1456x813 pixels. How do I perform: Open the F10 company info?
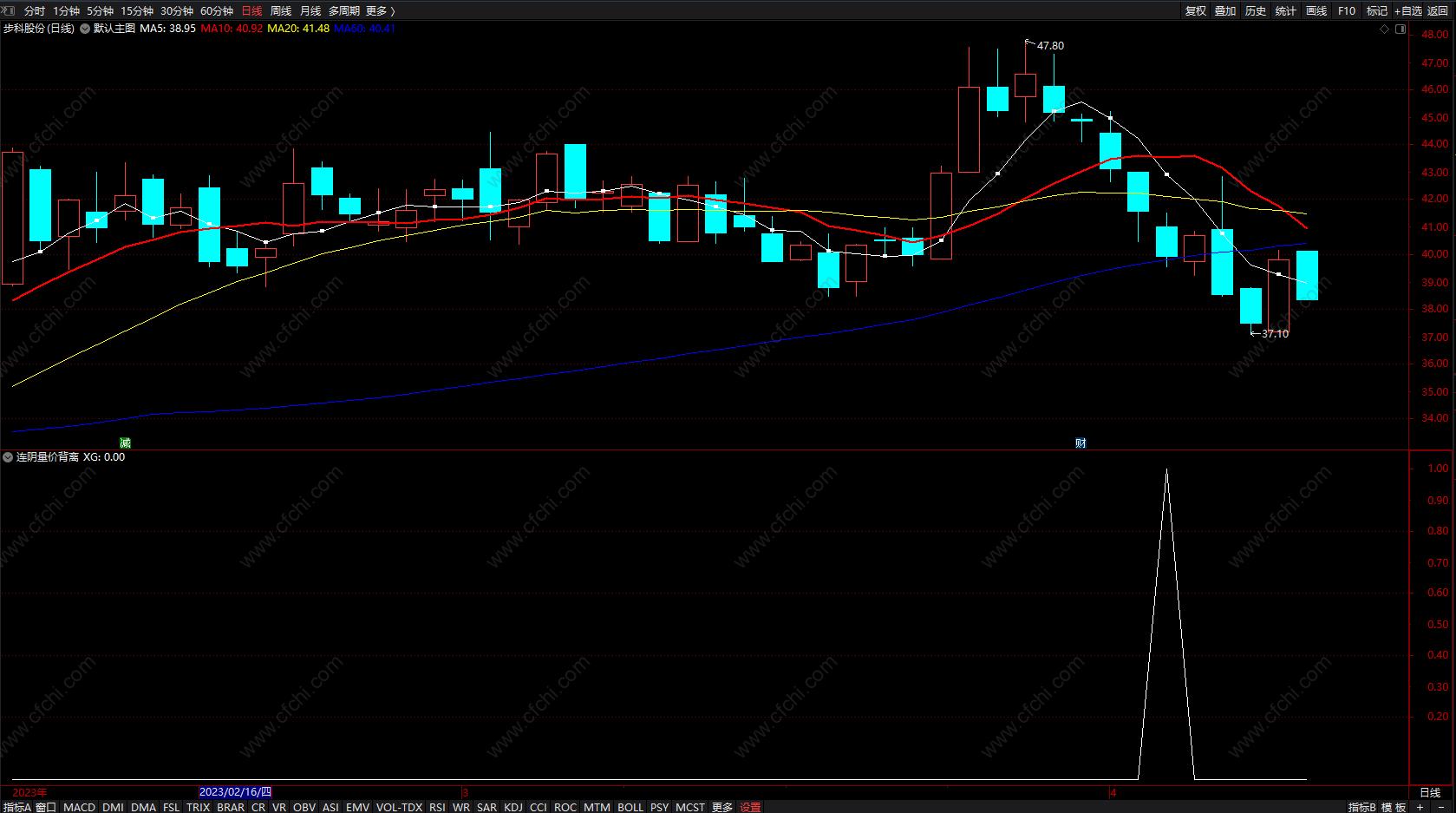pos(1347,11)
